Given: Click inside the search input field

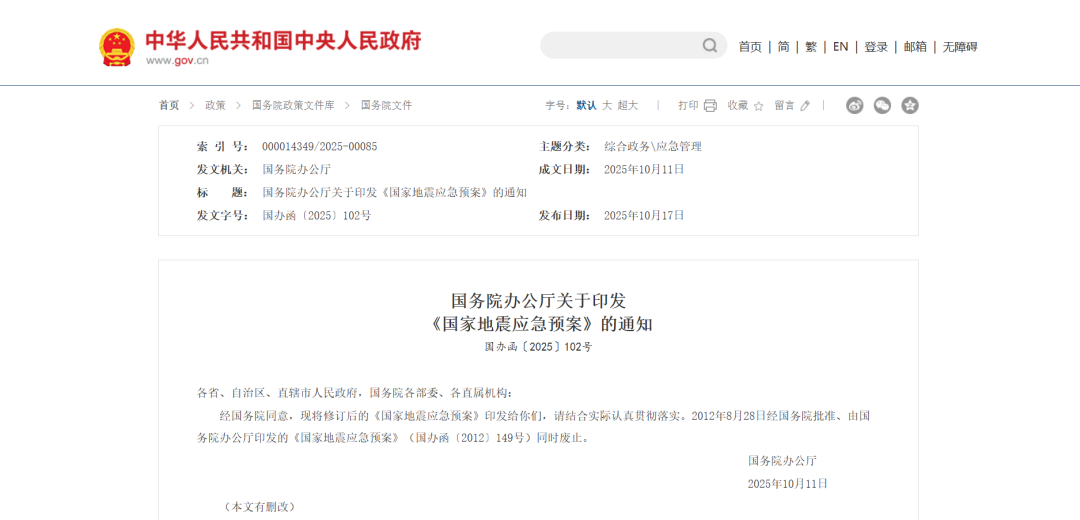Looking at the screenshot, I should 620,45.
